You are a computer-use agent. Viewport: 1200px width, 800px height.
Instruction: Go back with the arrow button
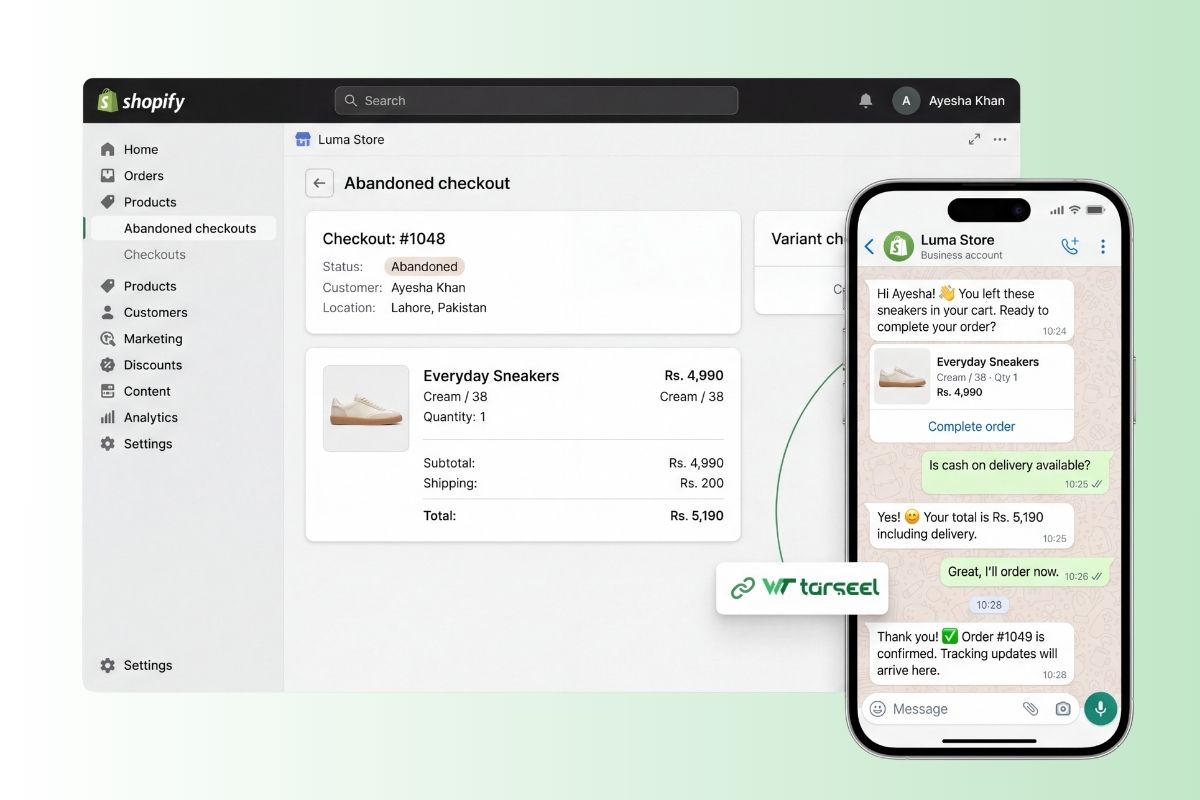(x=319, y=183)
